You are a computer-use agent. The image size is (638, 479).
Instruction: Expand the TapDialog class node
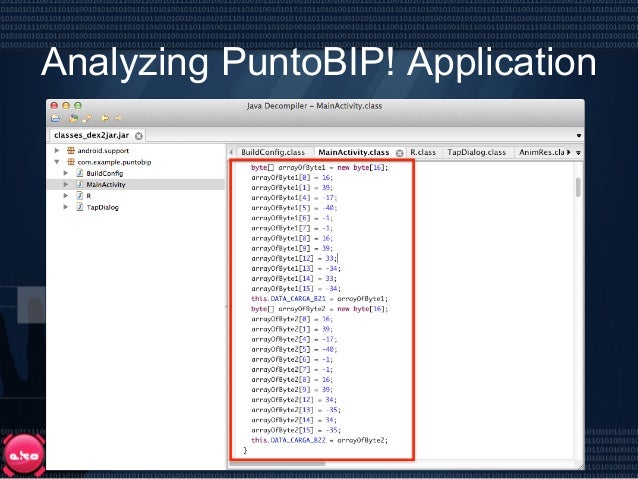point(66,207)
